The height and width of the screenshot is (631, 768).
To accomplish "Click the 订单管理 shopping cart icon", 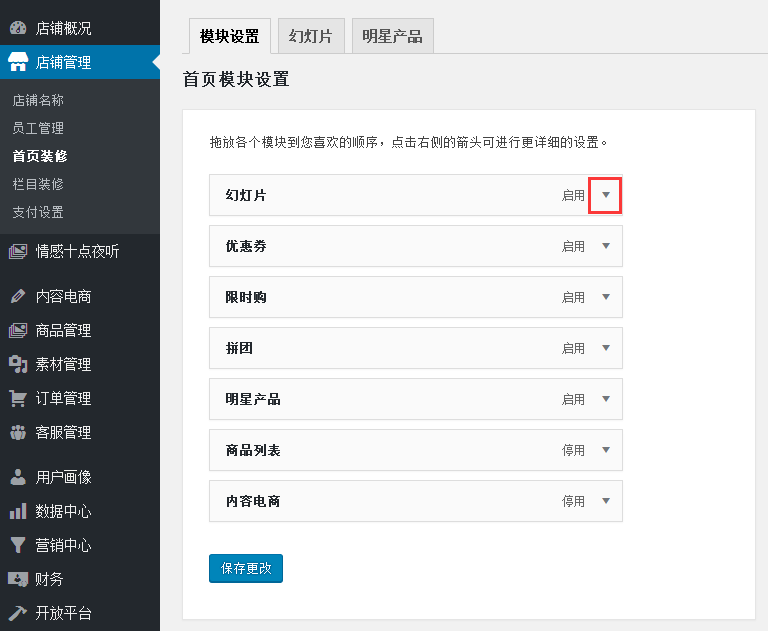I will tap(18, 398).
